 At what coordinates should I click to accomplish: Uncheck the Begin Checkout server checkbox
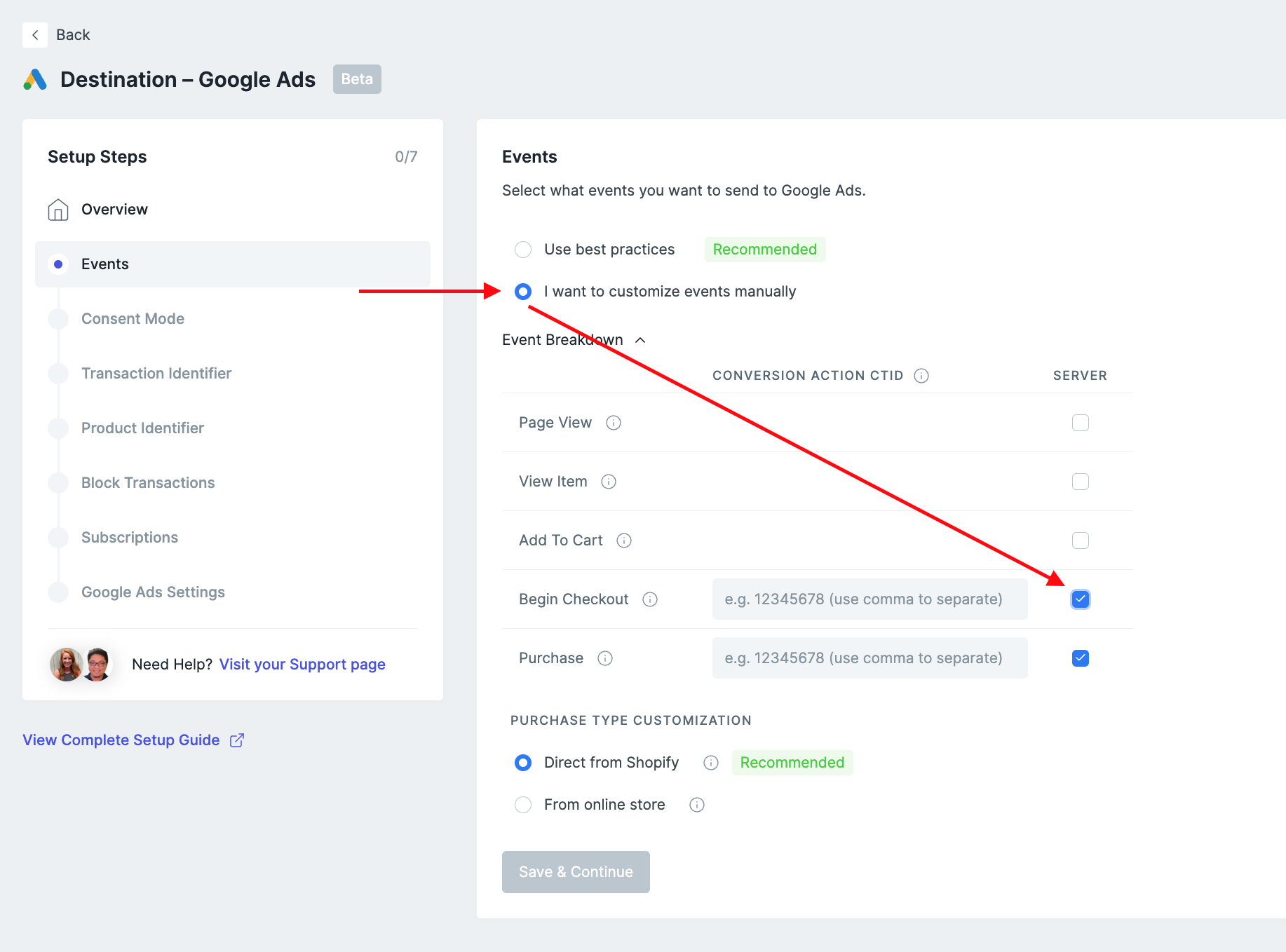tap(1081, 599)
